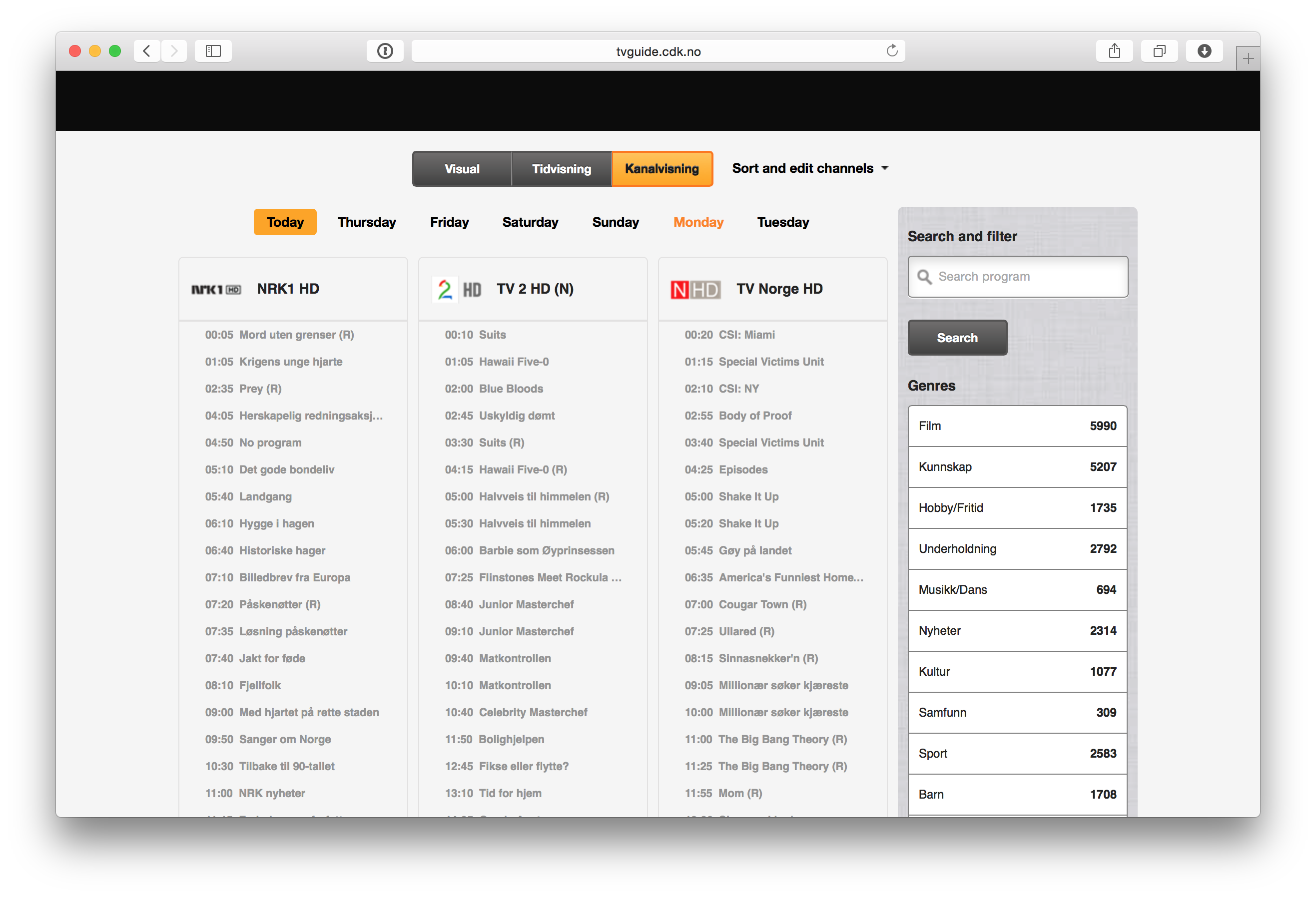Open the Downloads icon

(x=1204, y=51)
